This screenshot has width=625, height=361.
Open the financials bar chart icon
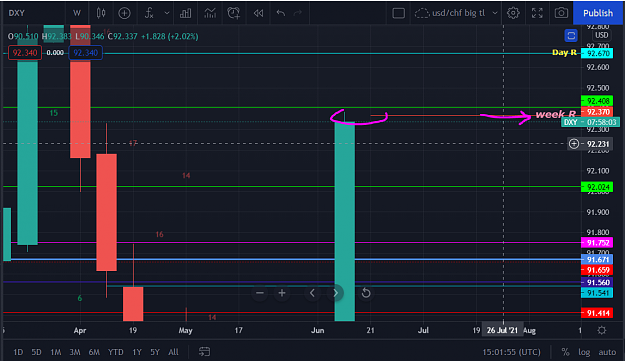pos(185,13)
